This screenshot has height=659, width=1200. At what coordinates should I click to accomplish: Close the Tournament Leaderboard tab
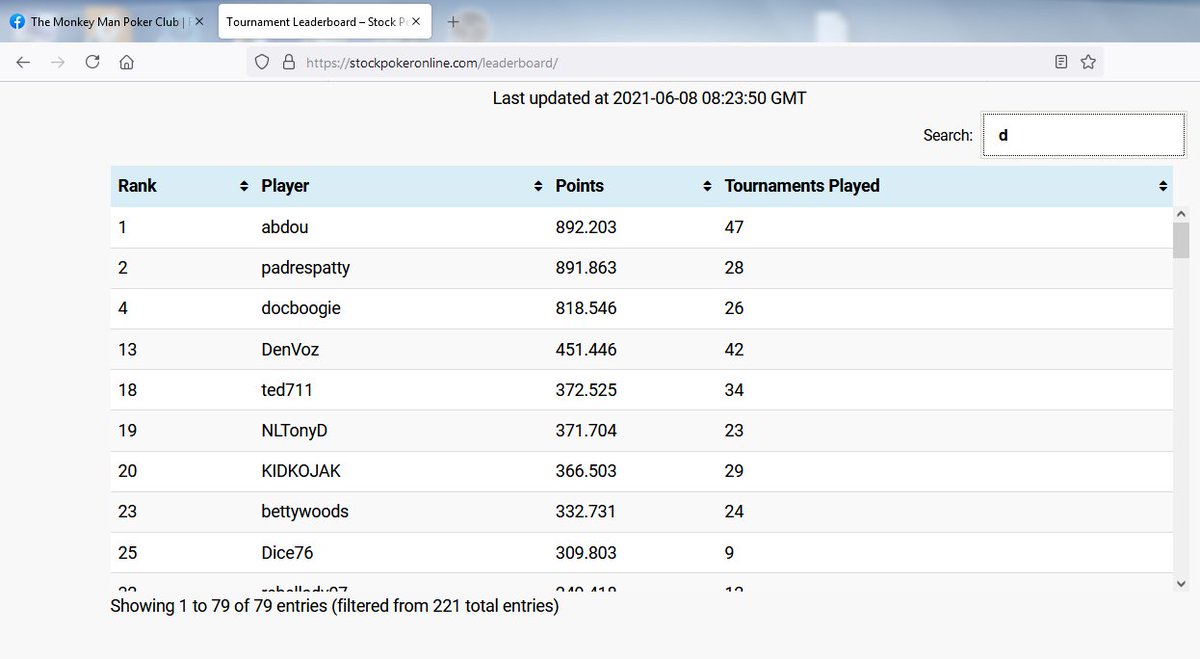pos(418,21)
